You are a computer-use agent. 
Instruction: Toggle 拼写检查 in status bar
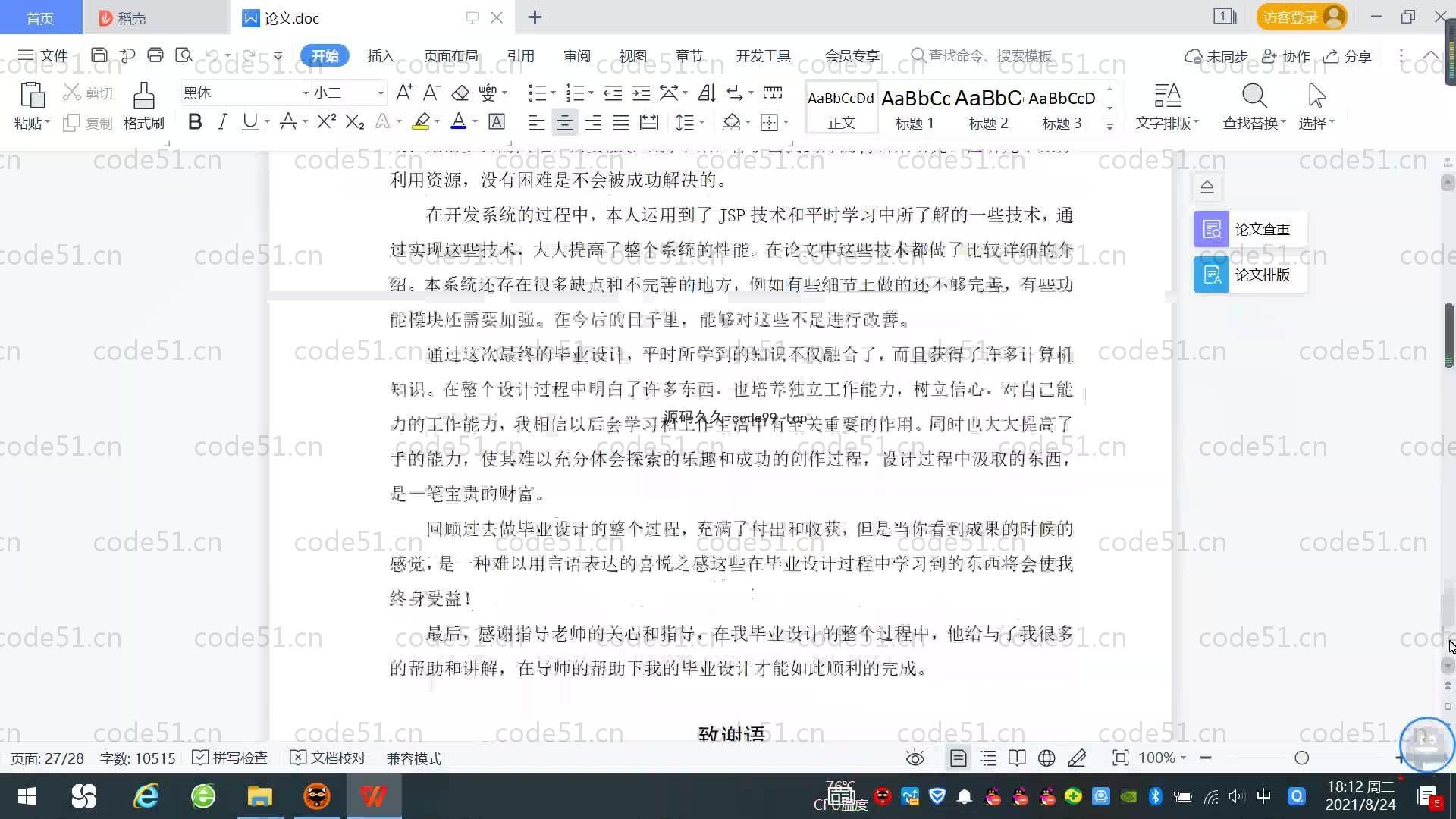pyautogui.click(x=230, y=758)
